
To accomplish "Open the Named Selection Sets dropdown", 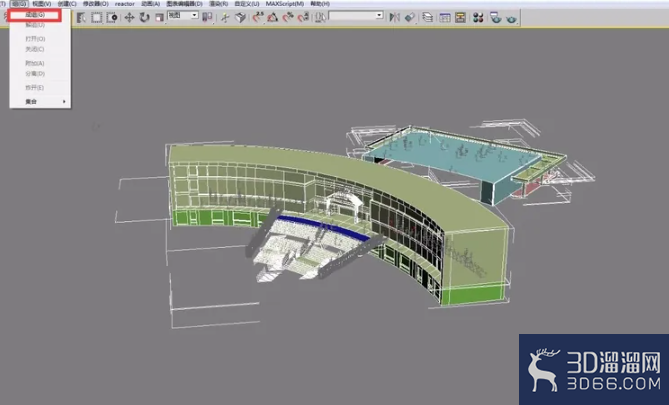I will coord(356,15).
